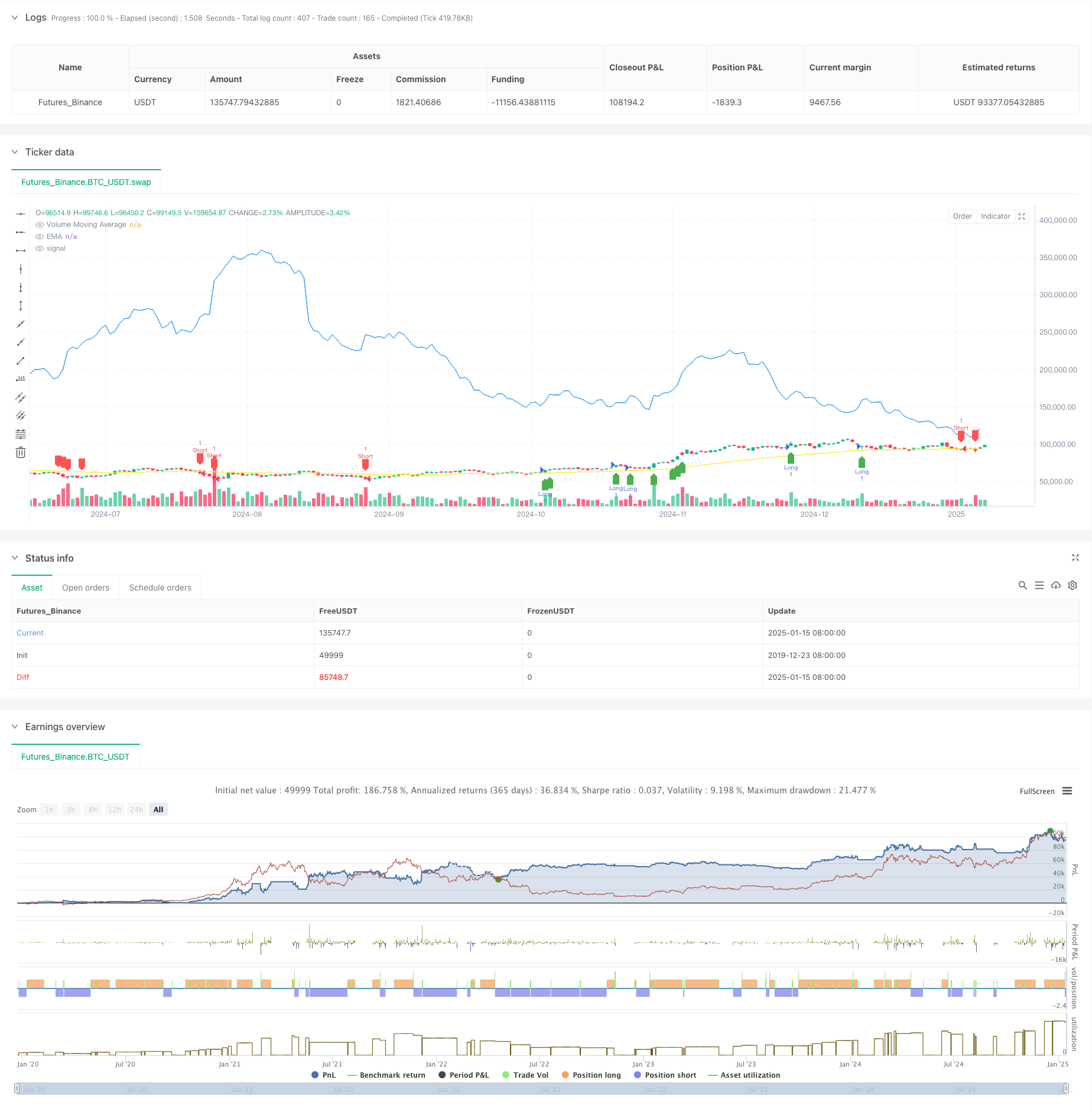Image resolution: width=1092 pixels, height=1112 pixels.
Task: Toggle Trade Vol series in legend
Action: pyautogui.click(x=525, y=1075)
